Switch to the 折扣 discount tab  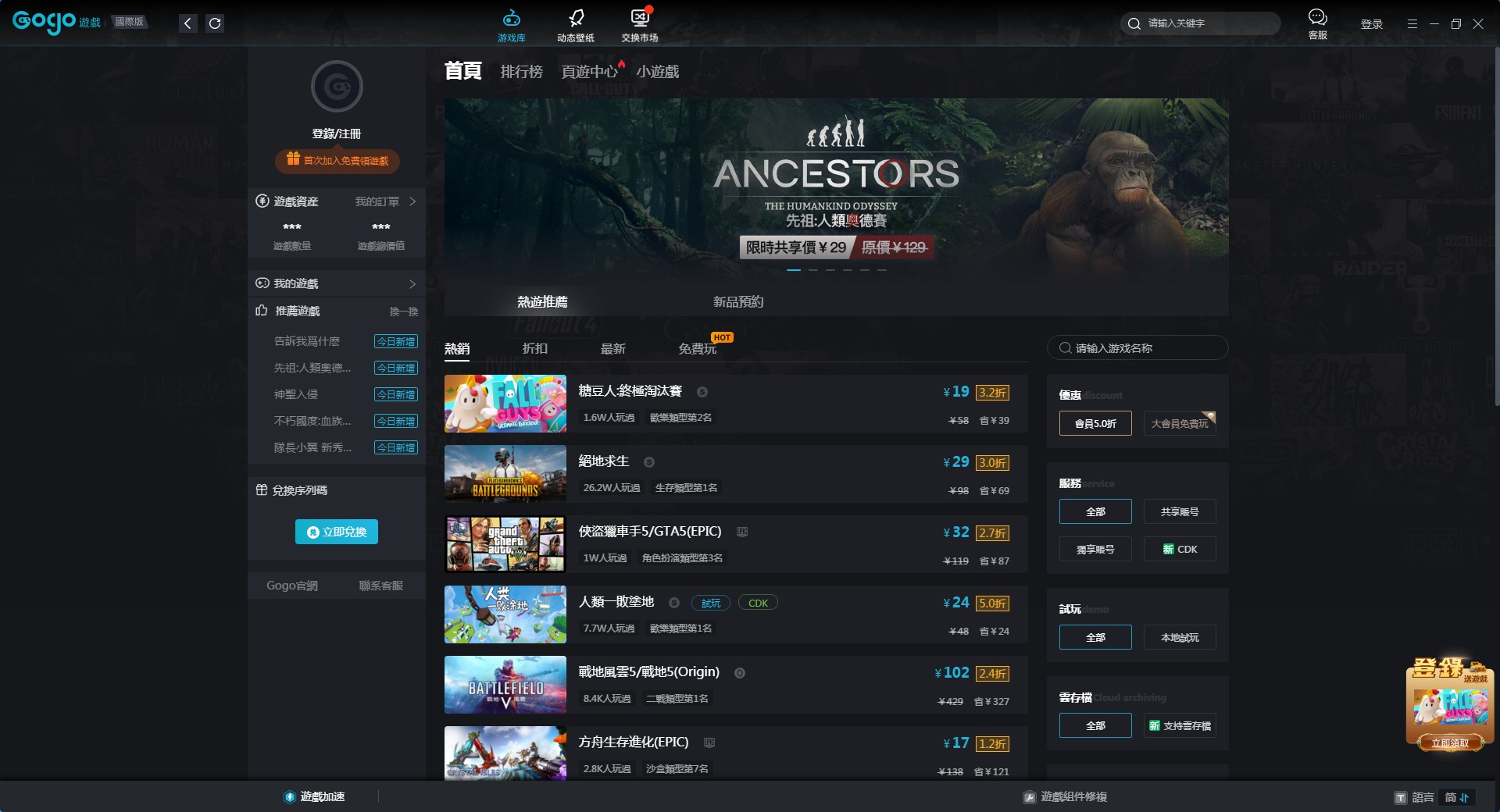click(x=535, y=348)
